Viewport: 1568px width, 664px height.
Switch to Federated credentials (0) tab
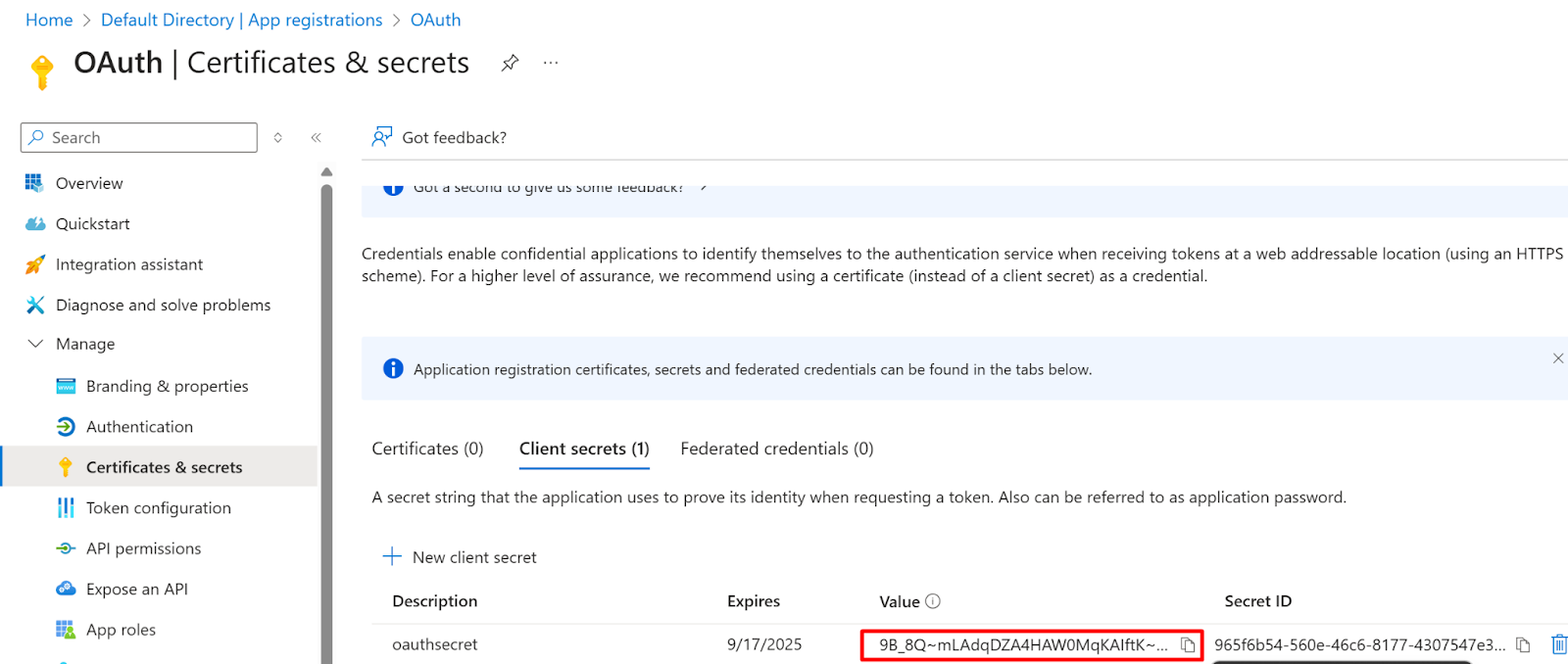(777, 449)
